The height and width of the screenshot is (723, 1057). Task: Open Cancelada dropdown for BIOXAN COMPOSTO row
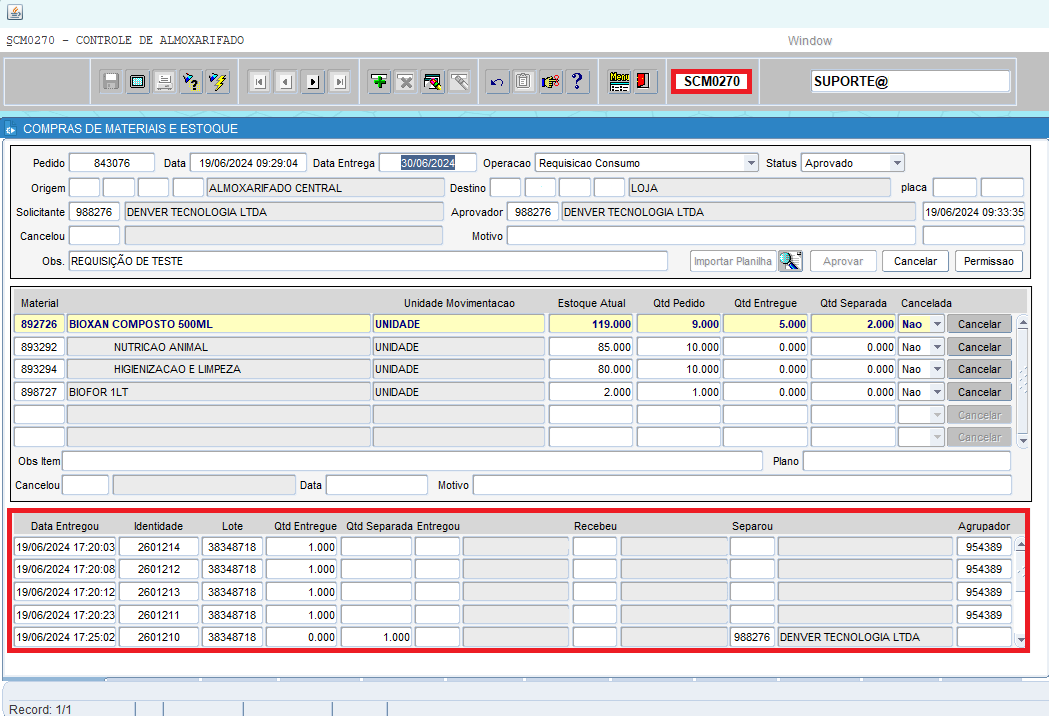pyautogui.click(x=936, y=324)
